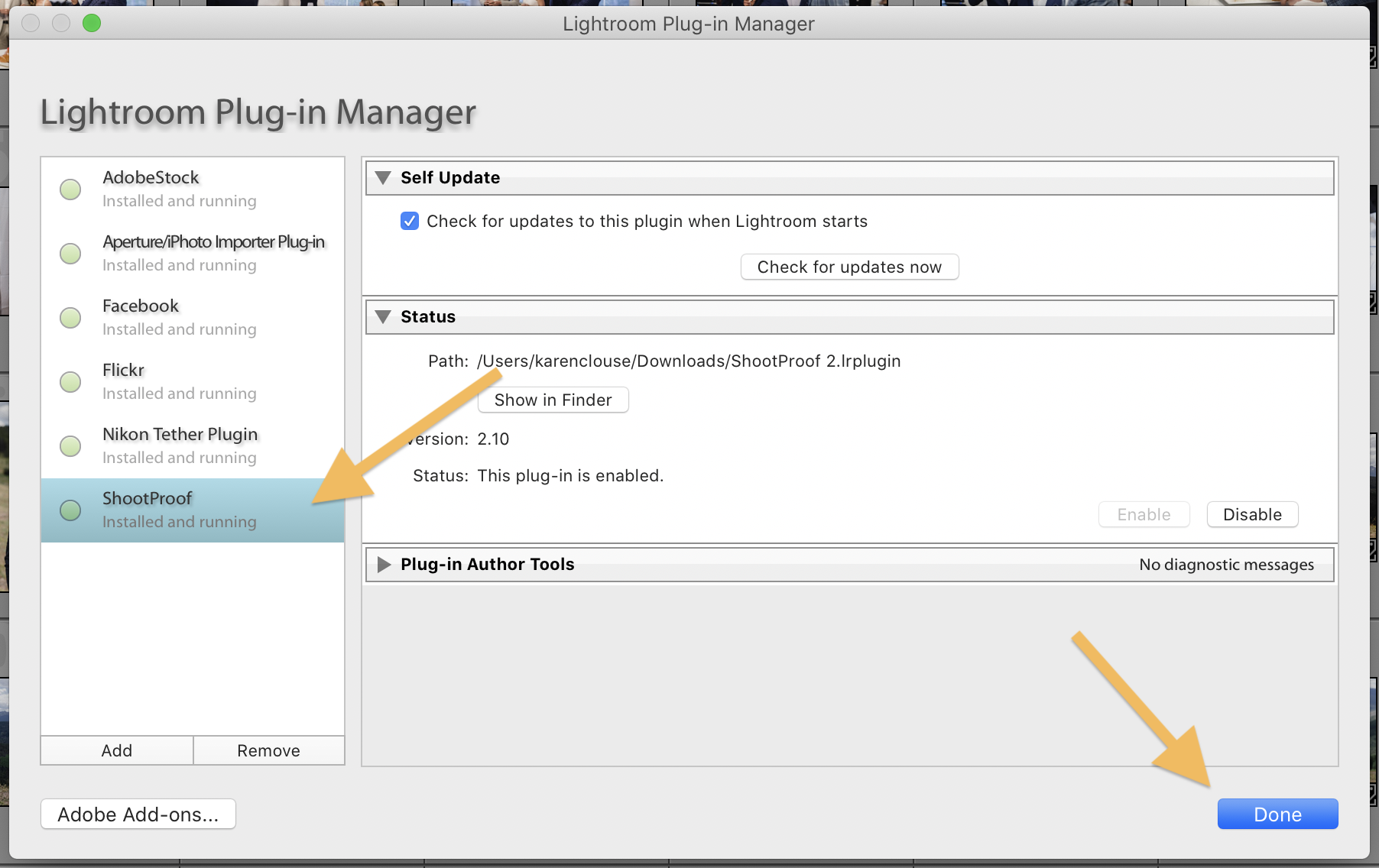
Task: Collapse the Self Update section
Action: [x=384, y=178]
